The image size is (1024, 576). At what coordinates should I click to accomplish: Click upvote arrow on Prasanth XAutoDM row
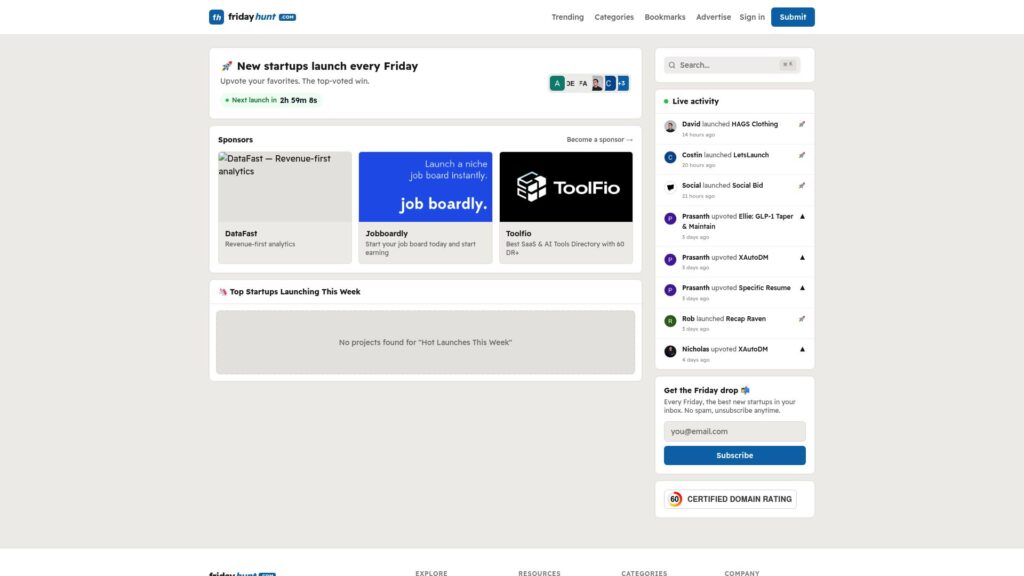803,257
